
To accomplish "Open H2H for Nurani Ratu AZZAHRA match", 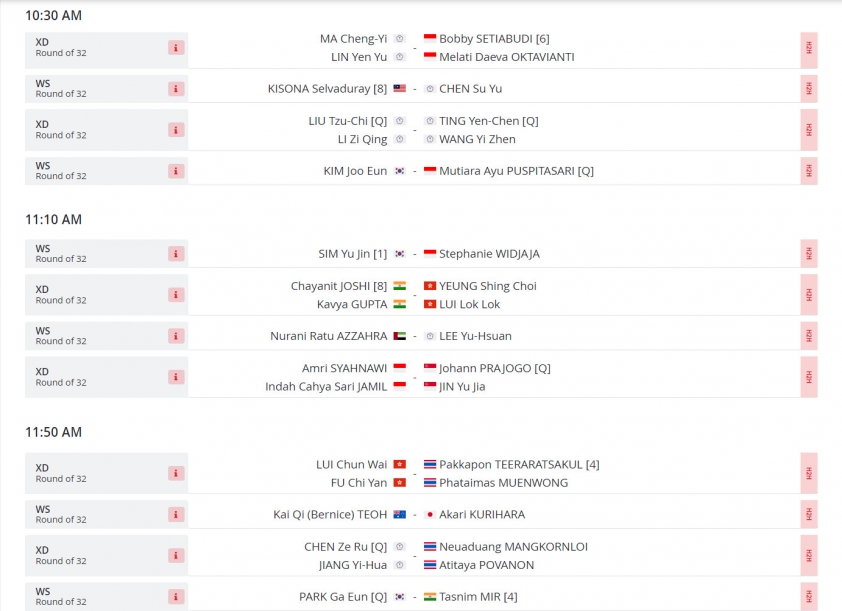I will (809, 336).
